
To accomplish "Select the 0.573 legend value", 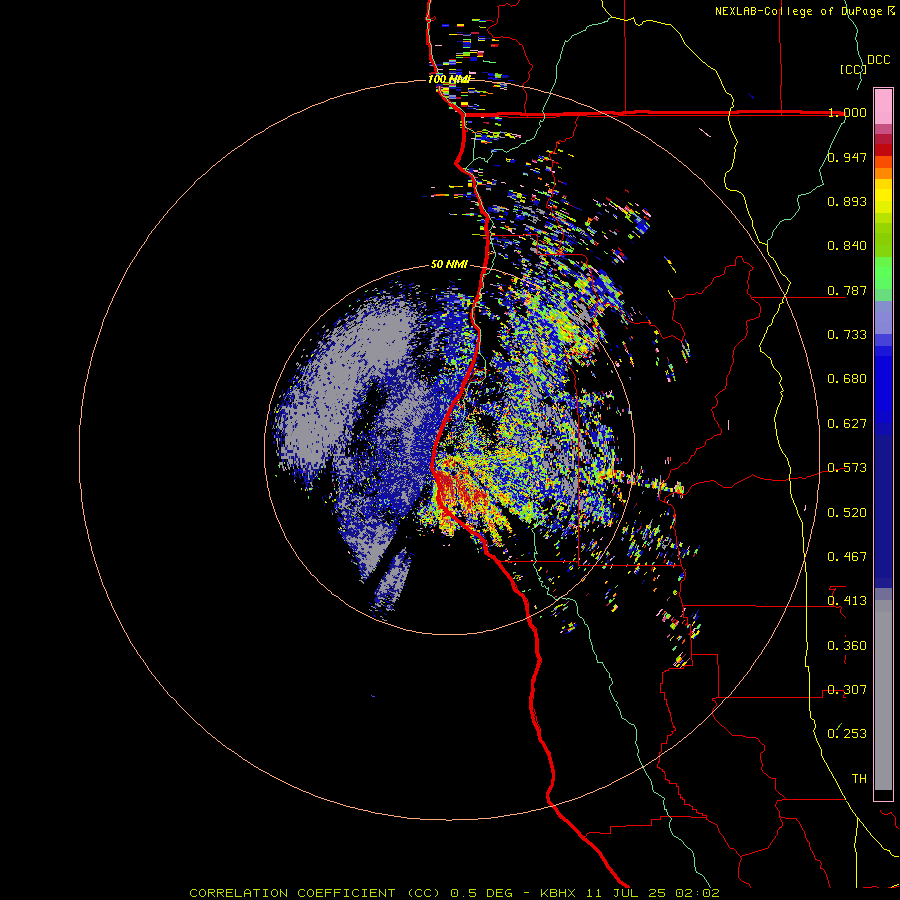I will coord(847,468).
